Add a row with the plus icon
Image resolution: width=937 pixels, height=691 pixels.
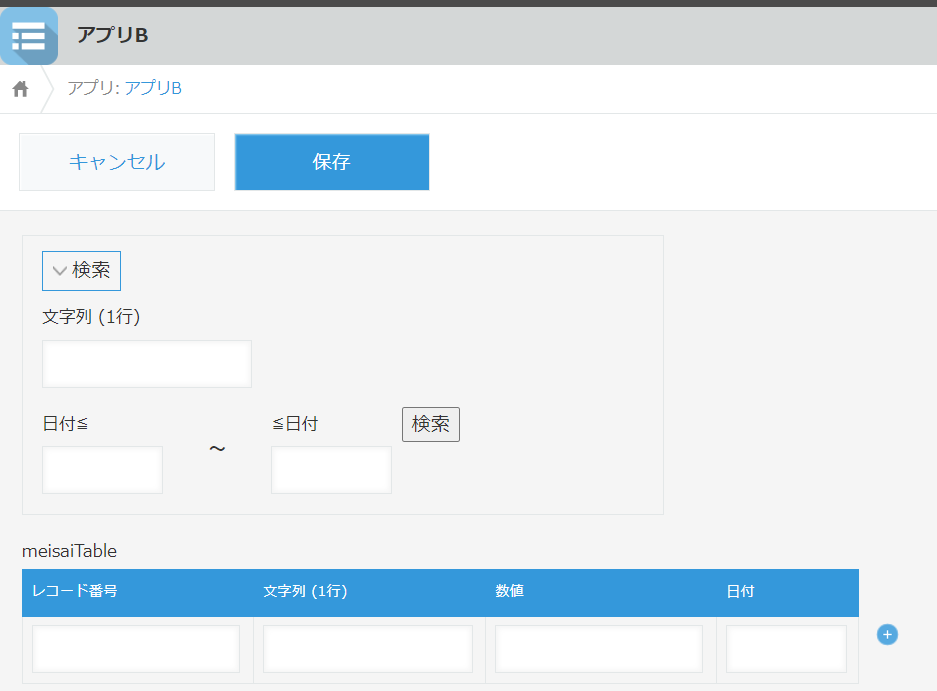pyautogui.click(x=887, y=634)
